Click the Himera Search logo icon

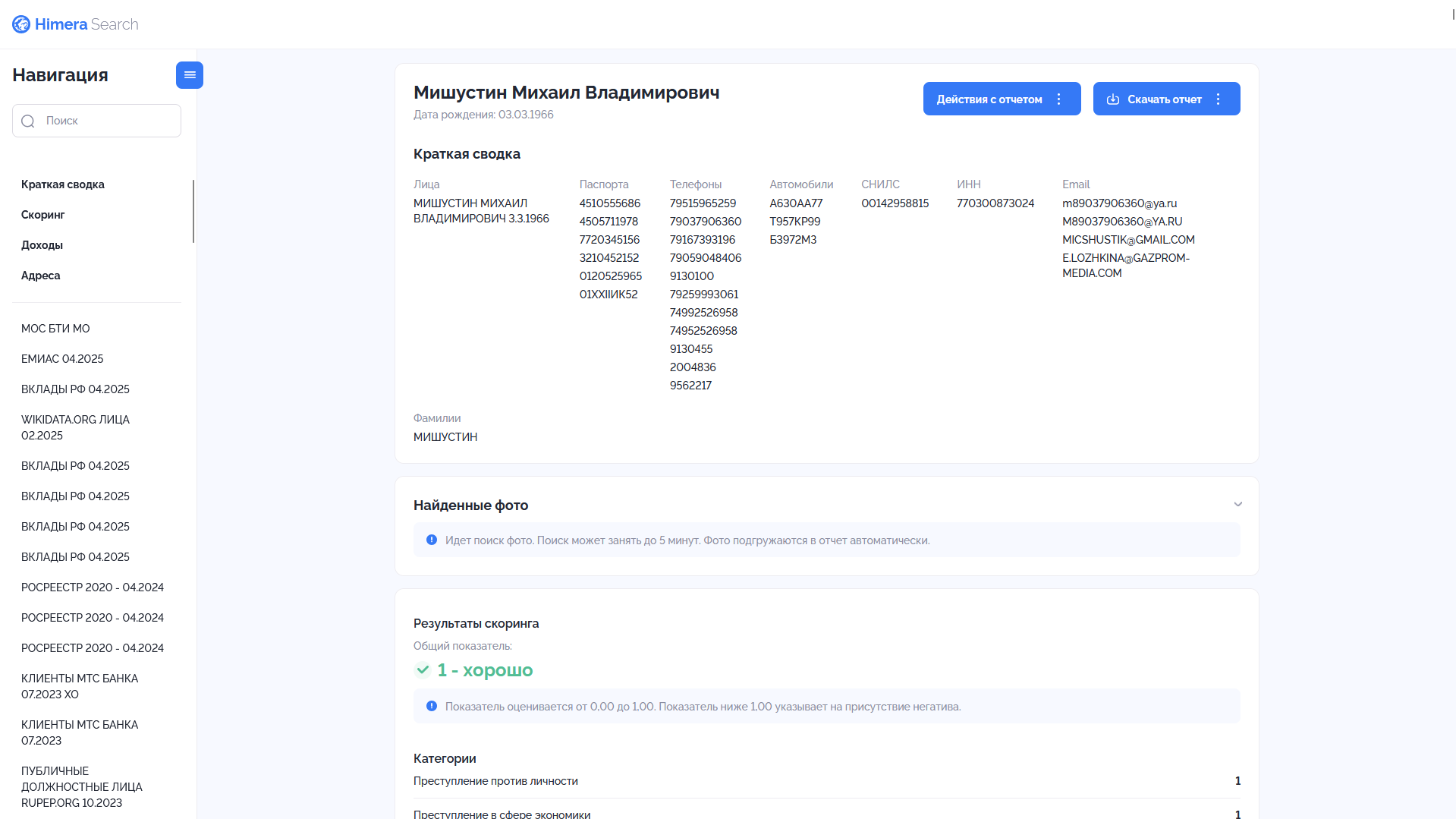(21, 24)
